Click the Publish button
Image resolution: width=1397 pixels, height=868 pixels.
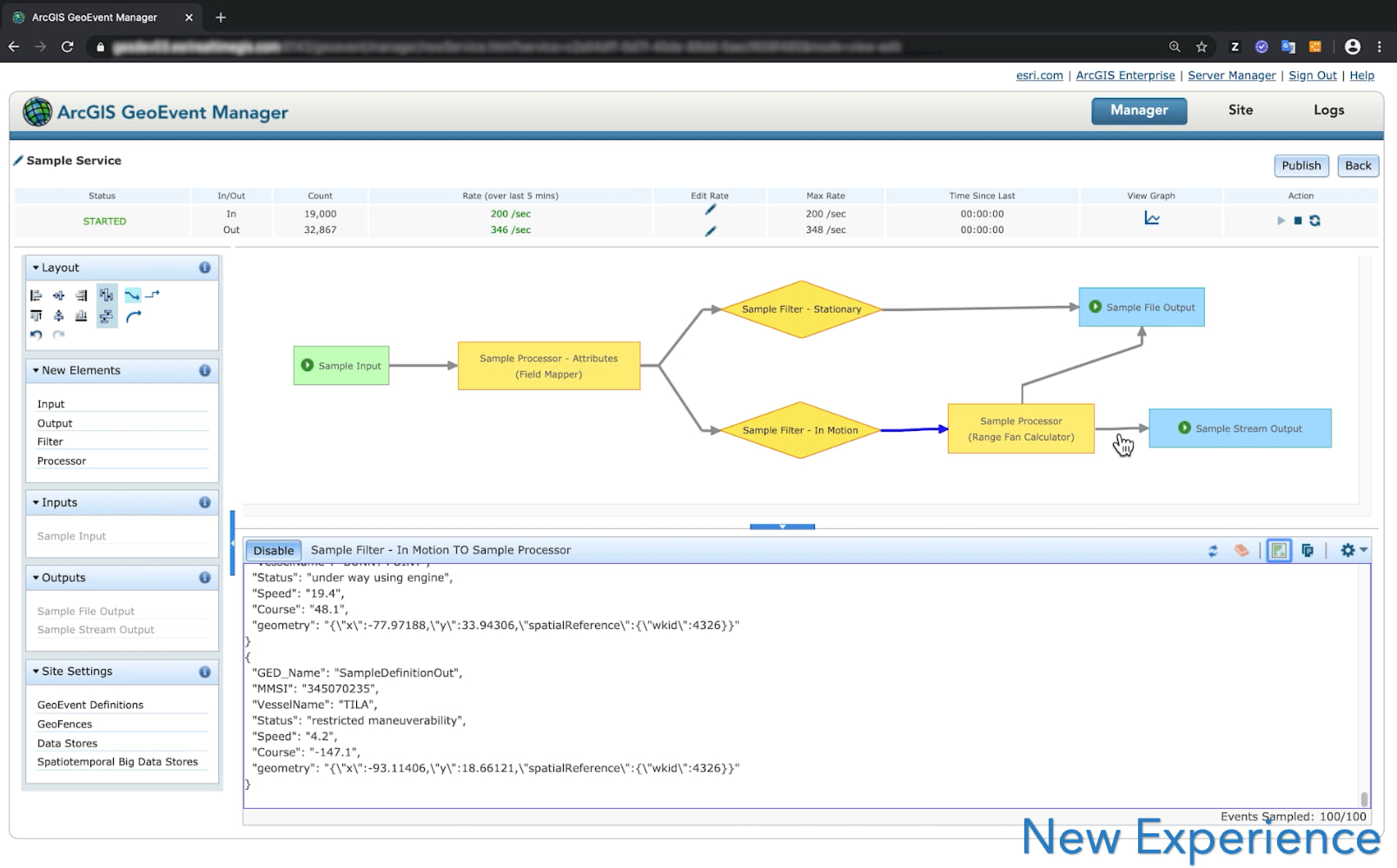(1301, 165)
